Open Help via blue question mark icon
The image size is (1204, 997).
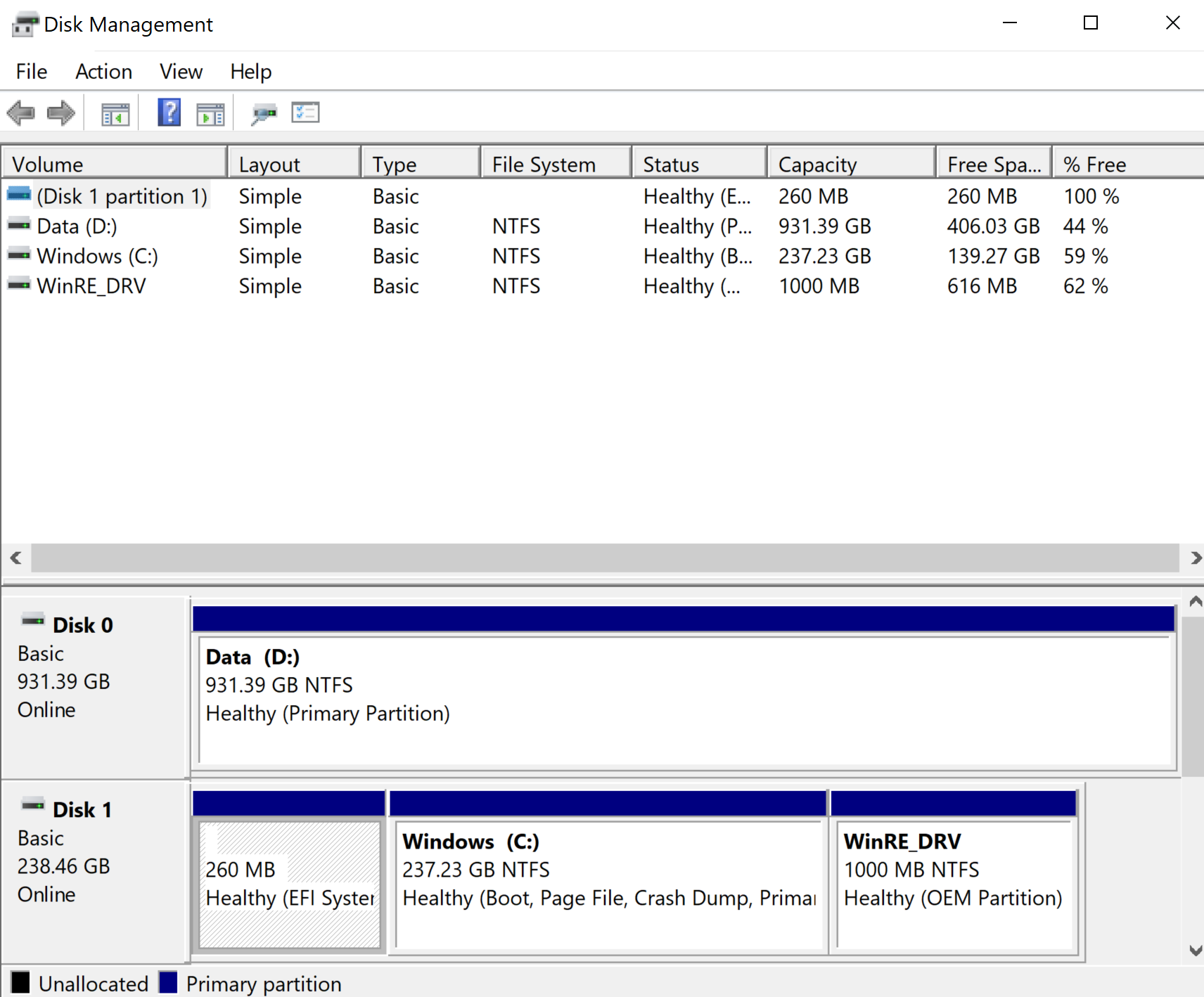coord(169,112)
